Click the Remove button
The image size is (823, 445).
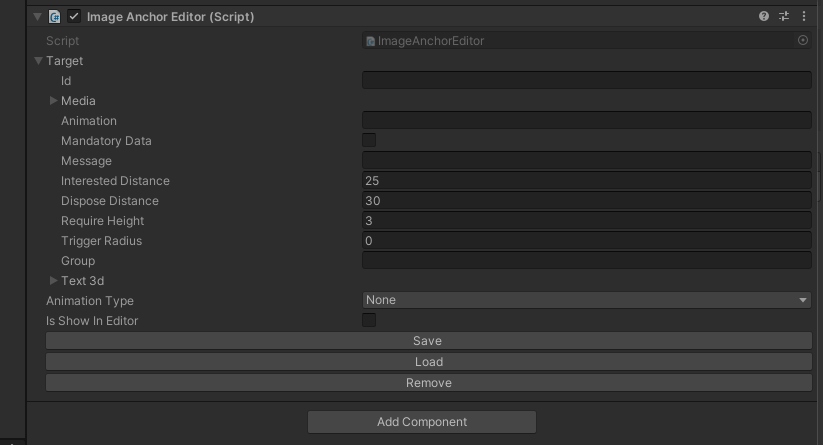tap(428, 383)
